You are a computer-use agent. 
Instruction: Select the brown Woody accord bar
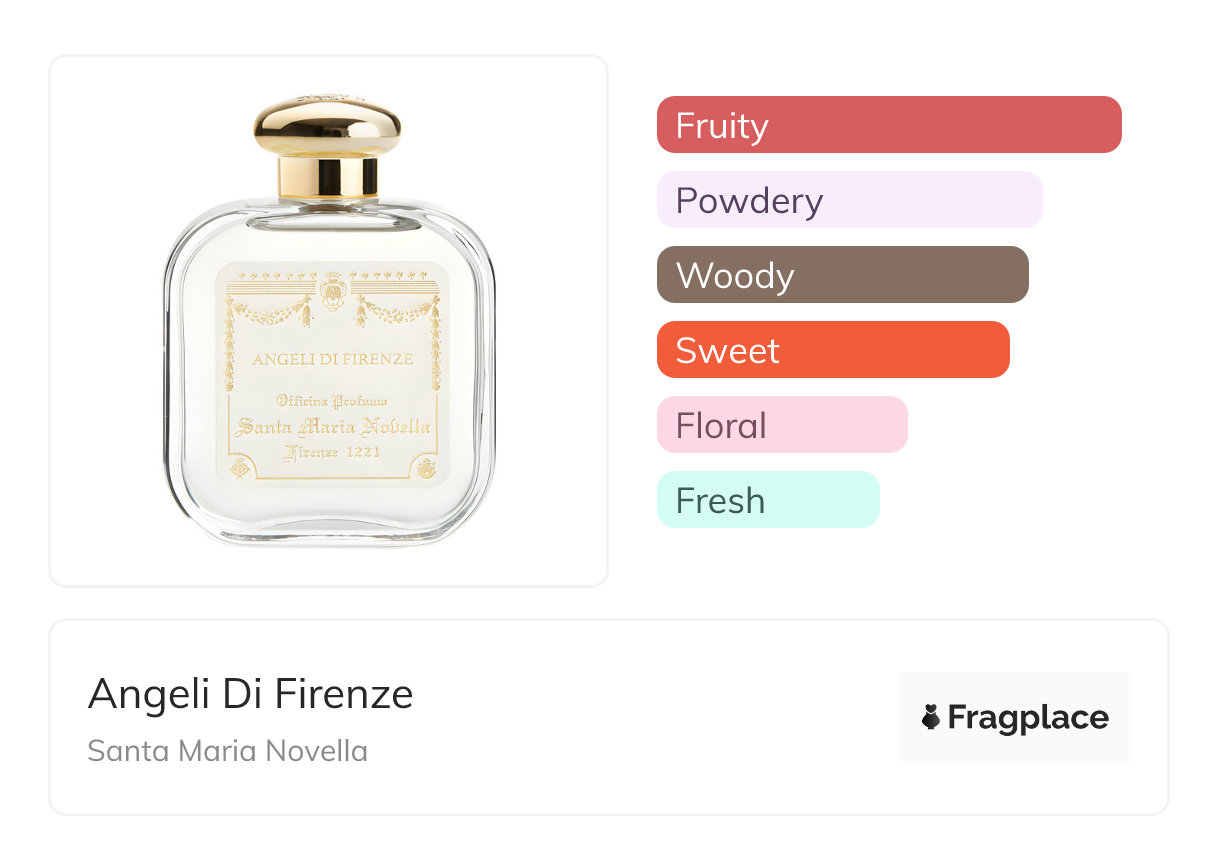843,275
